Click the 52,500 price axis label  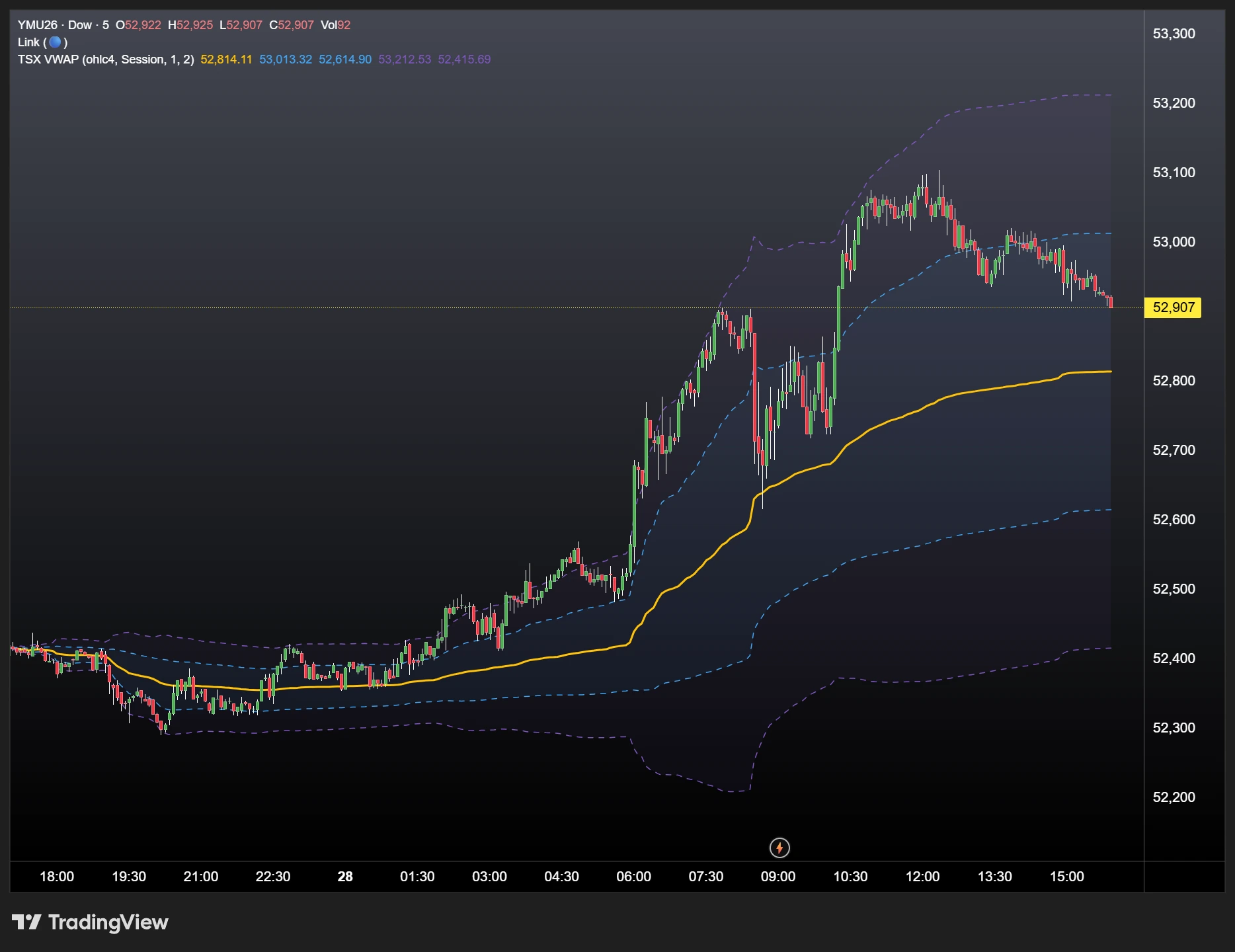point(1174,589)
